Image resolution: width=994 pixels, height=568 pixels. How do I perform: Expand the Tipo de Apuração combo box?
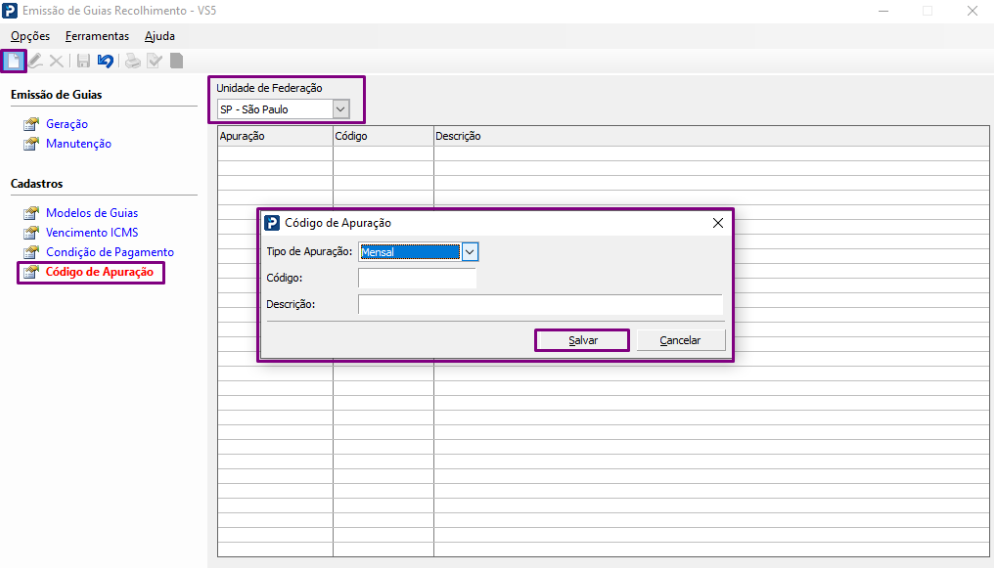470,252
